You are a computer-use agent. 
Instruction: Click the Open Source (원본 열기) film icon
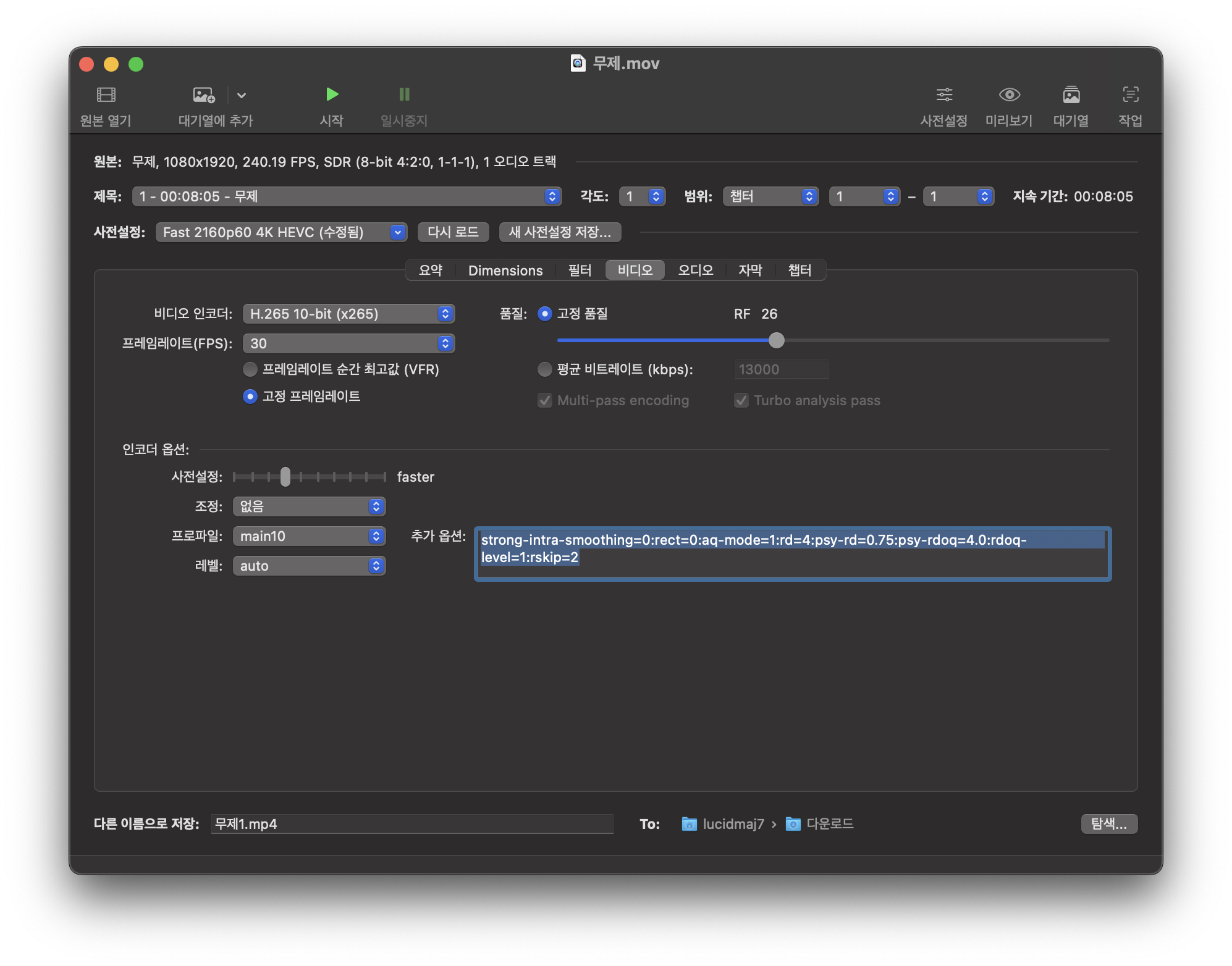coord(106,94)
